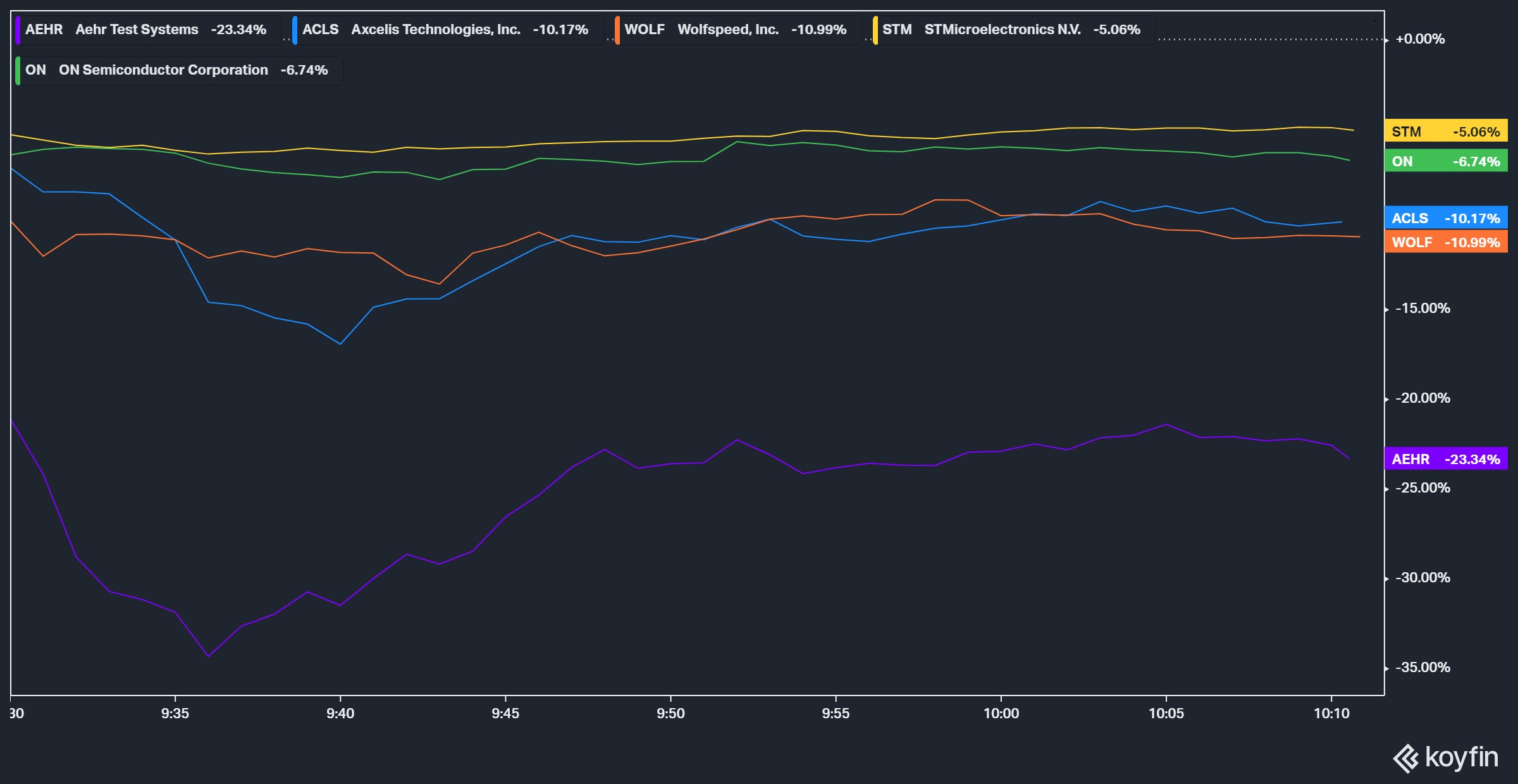Click the AEHR Aehr Test Systems legend item

147,30
